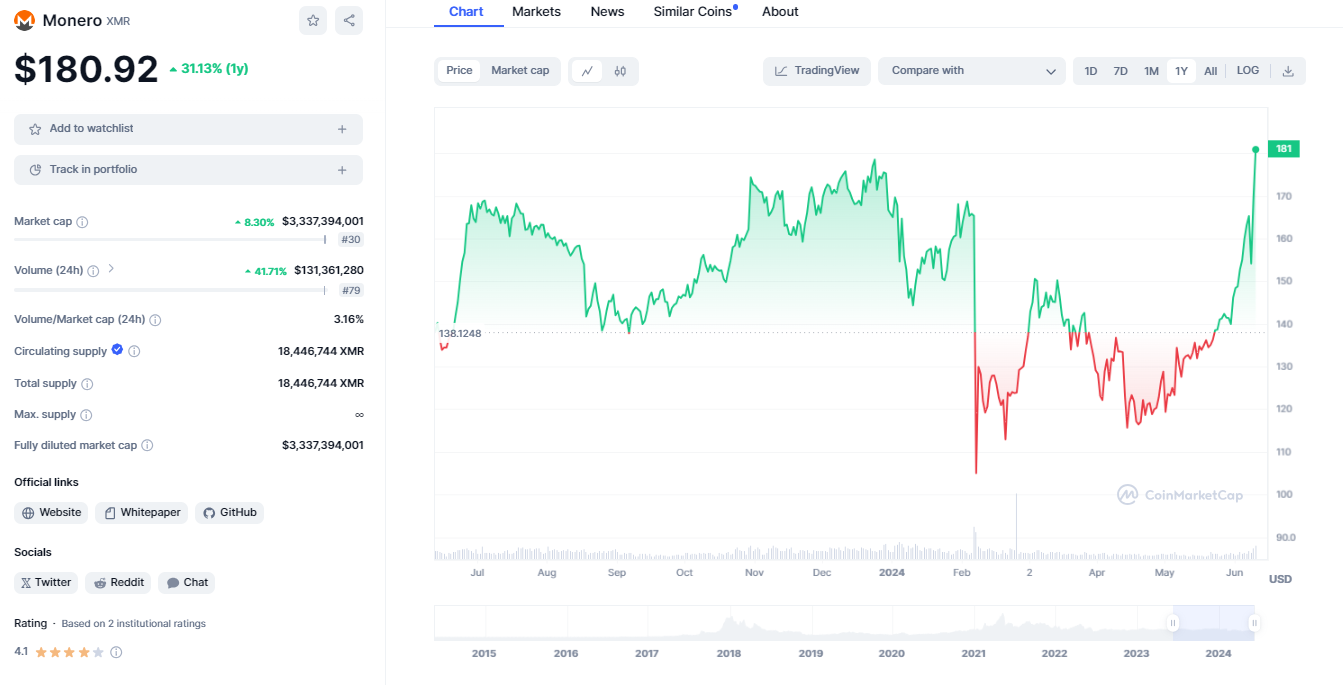Expand Volume (24h) chevron arrow
The height and width of the screenshot is (685, 1343).
111,269
